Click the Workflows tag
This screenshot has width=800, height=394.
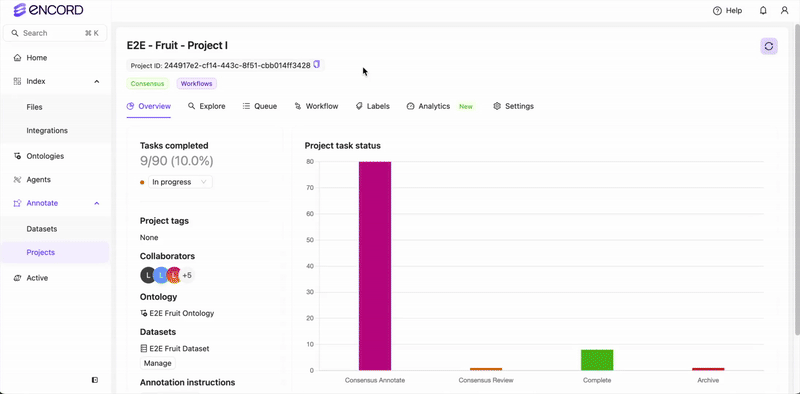tap(197, 83)
